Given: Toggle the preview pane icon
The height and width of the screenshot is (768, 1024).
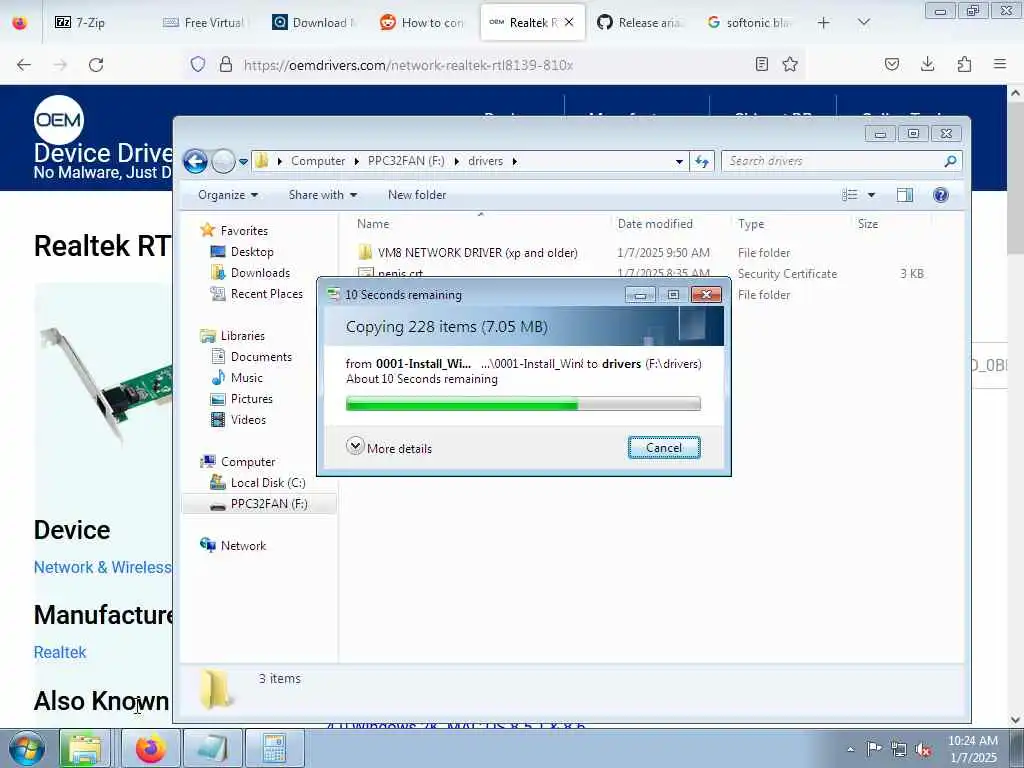Looking at the screenshot, I should click(904, 195).
